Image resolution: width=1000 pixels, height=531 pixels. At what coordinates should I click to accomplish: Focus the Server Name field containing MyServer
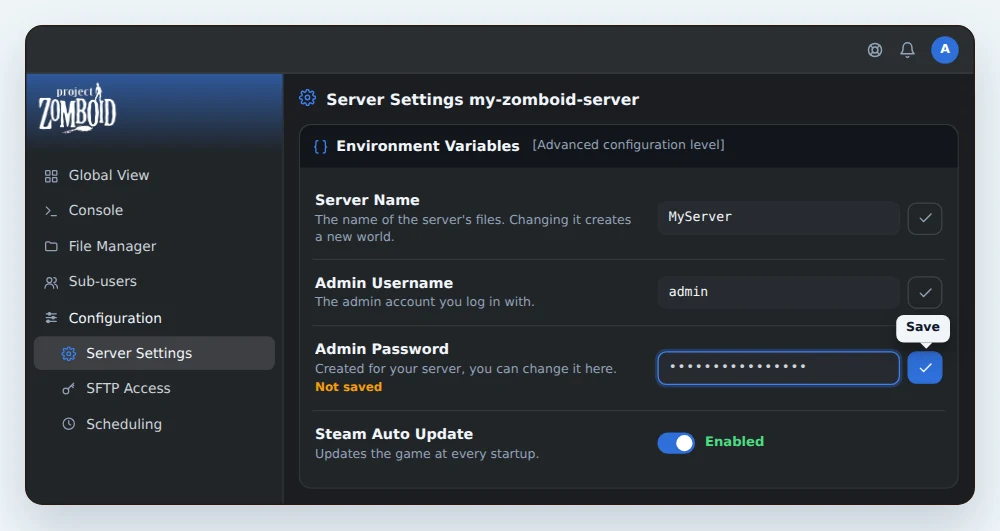778,218
